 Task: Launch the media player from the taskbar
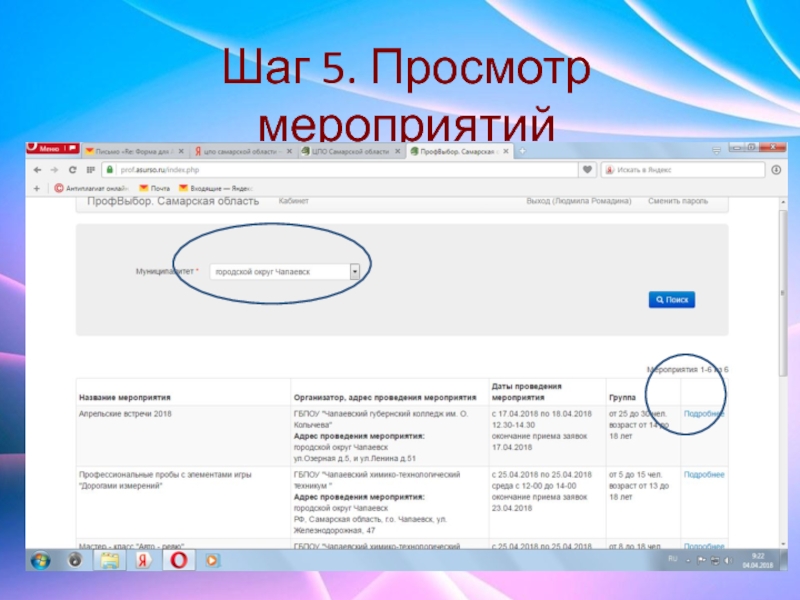(x=211, y=561)
